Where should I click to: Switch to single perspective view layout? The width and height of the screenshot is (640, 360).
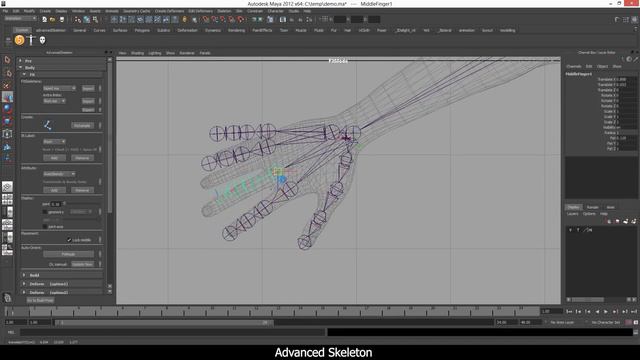click(7, 187)
